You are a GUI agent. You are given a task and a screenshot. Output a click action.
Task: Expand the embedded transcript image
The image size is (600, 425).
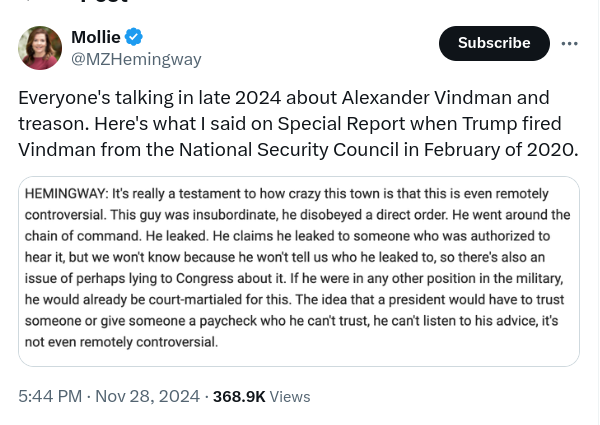tap(299, 270)
